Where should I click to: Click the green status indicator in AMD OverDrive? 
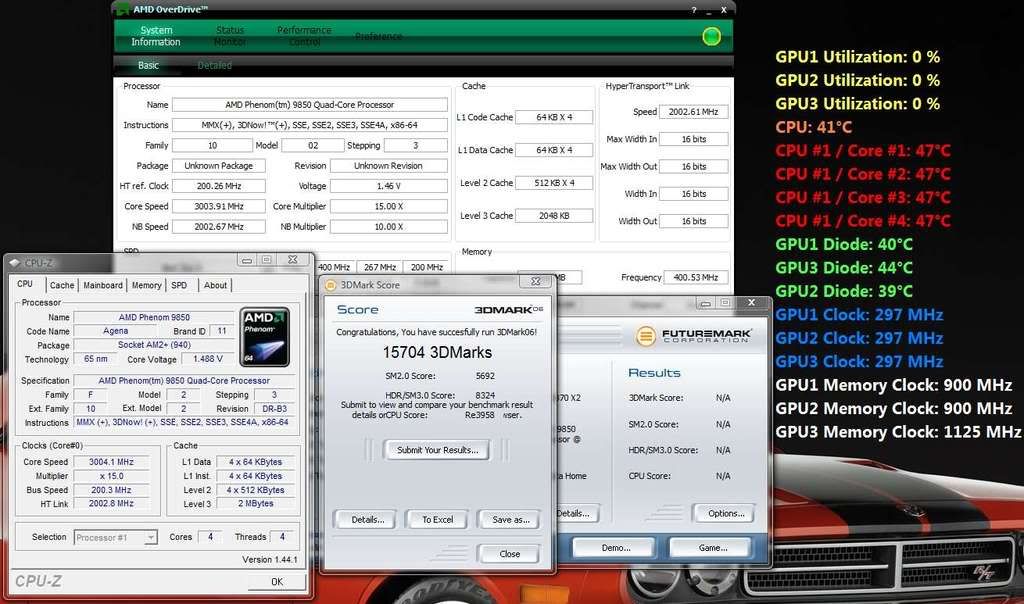(x=711, y=37)
